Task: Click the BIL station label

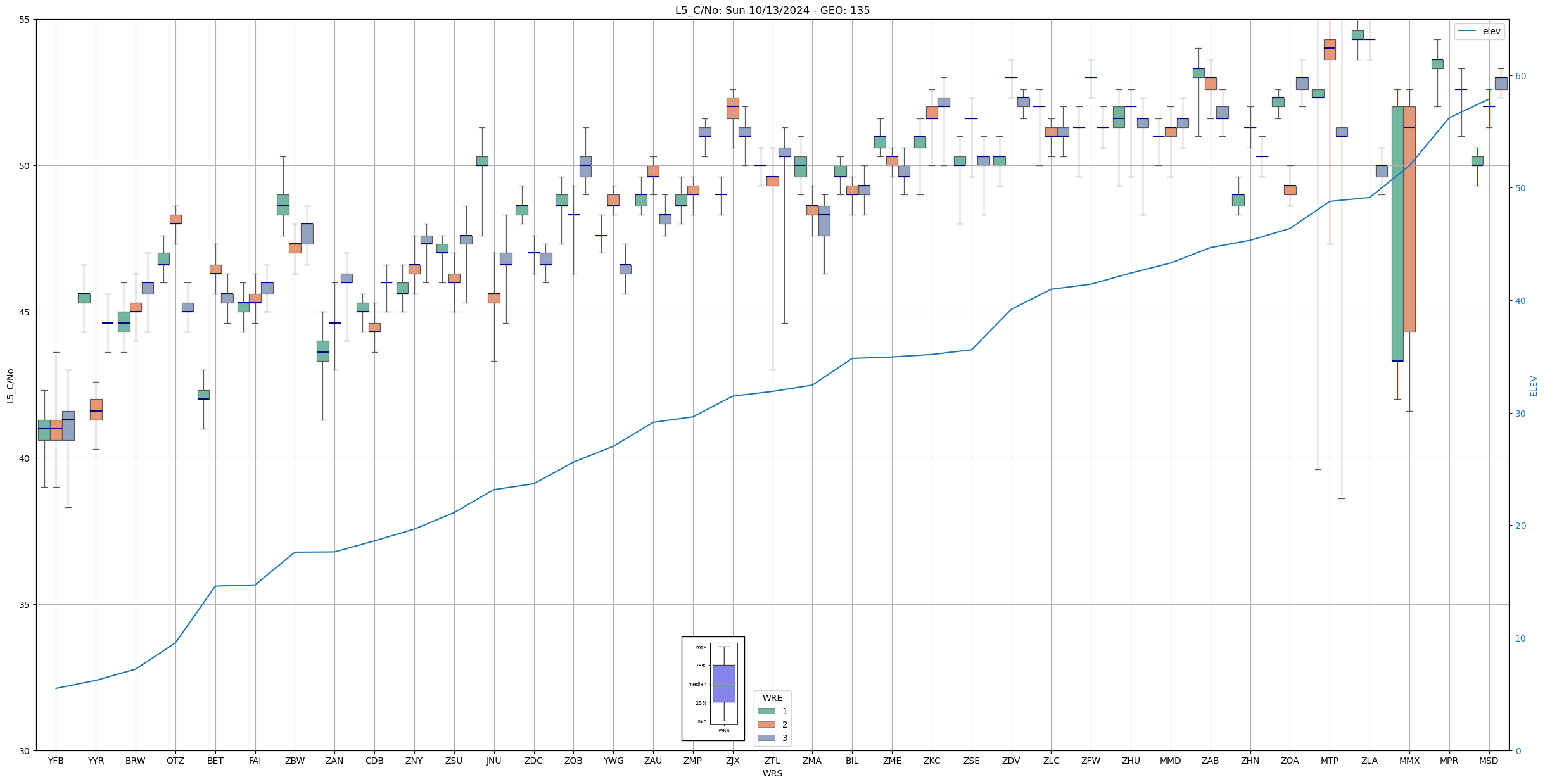Action: (x=852, y=761)
